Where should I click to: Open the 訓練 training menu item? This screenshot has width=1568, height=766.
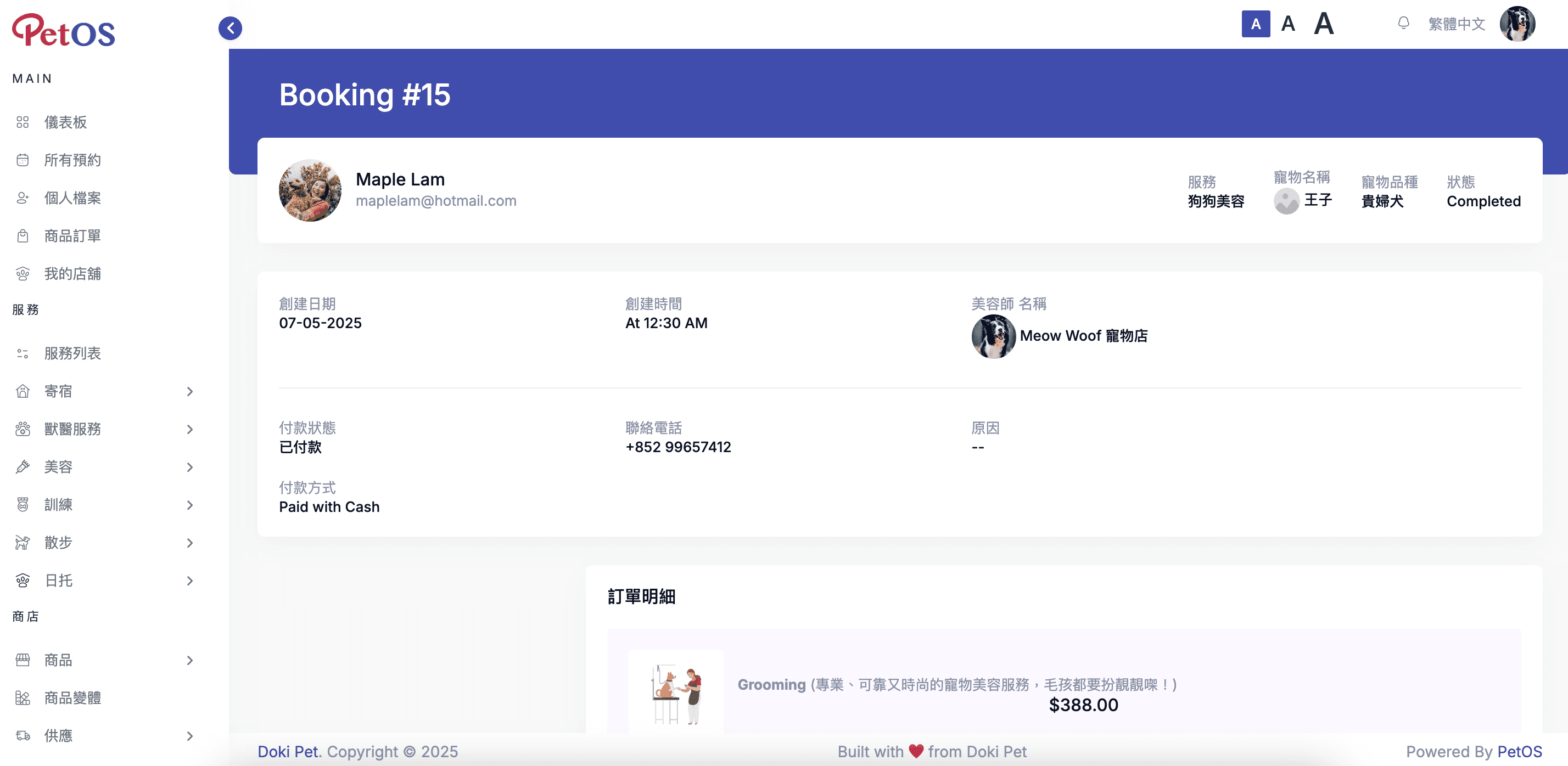[x=58, y=505]
